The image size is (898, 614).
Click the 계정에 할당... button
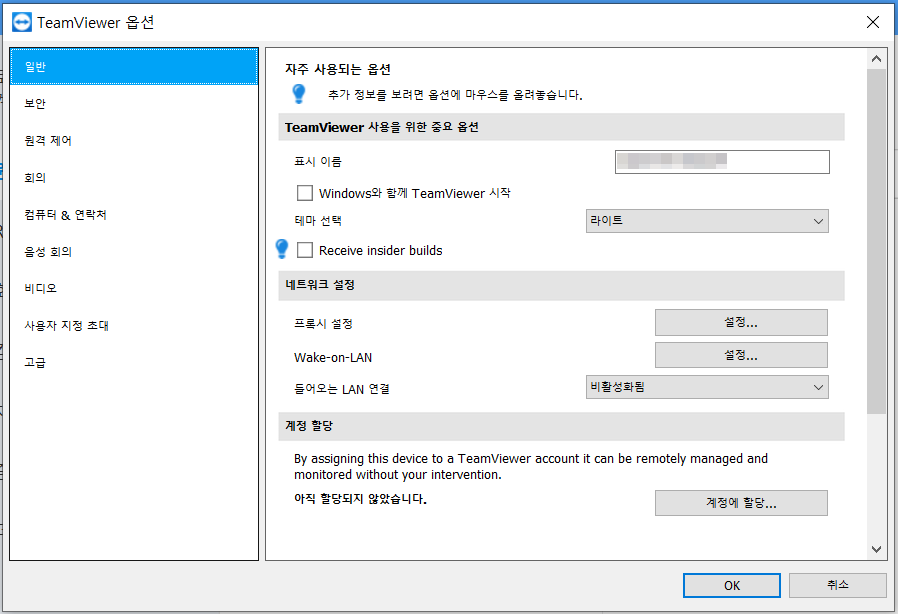(741, 503)
